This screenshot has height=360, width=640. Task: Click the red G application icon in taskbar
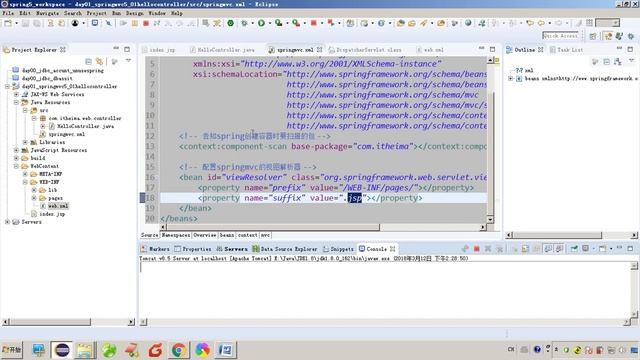coord(155,350)
